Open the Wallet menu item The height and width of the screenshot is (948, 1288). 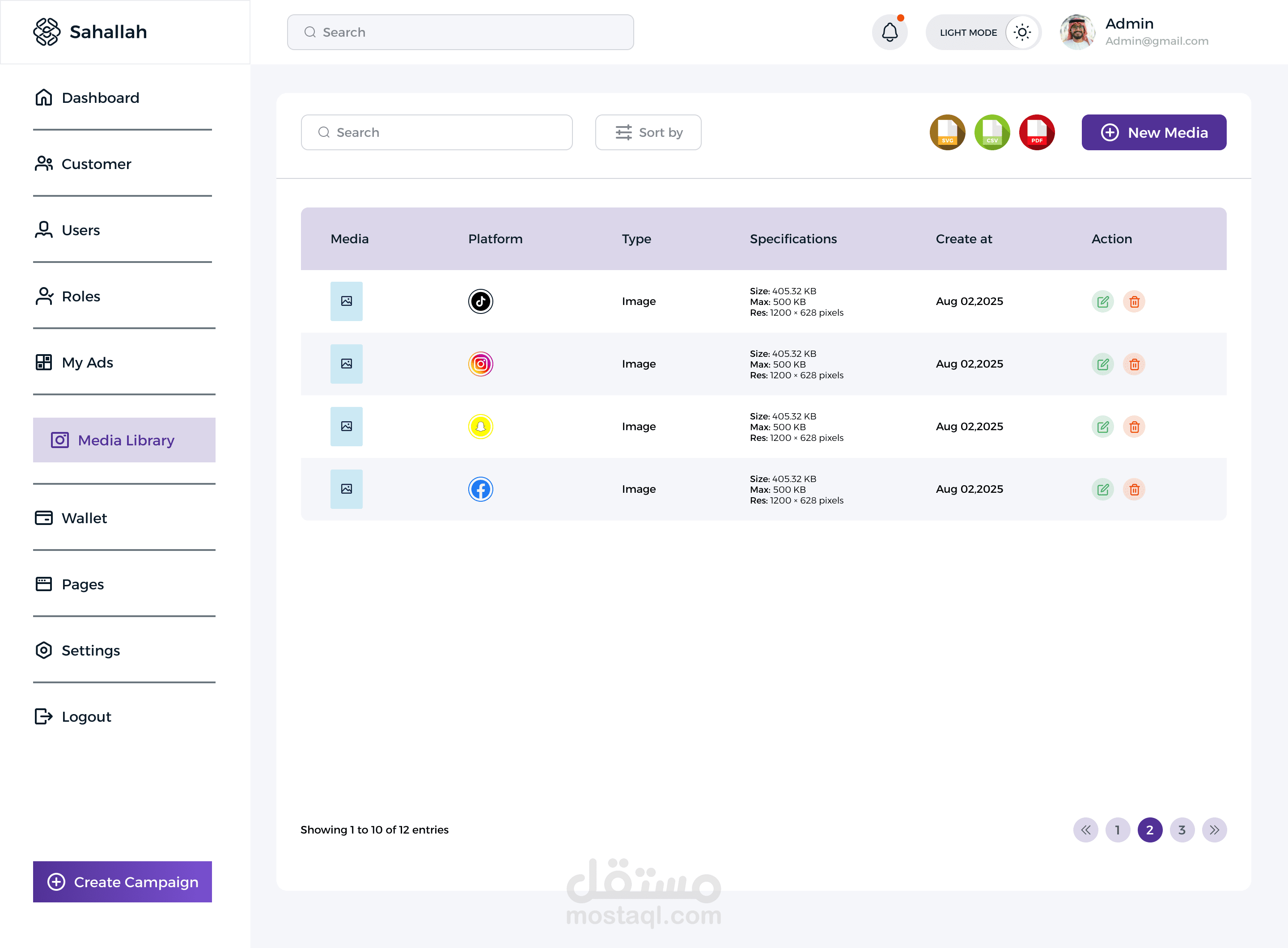85,518
